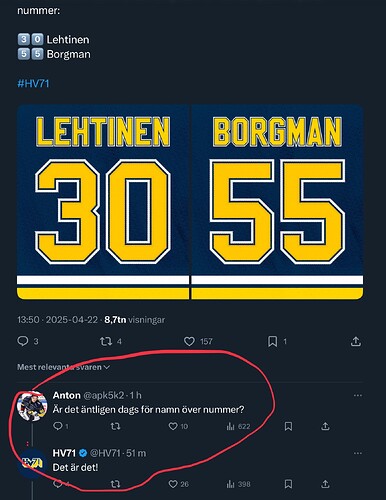The height and width of the screenshot is (500, 386).
Task: Like Anton's reply with 10 likes
Action: (x=178, y=426)
